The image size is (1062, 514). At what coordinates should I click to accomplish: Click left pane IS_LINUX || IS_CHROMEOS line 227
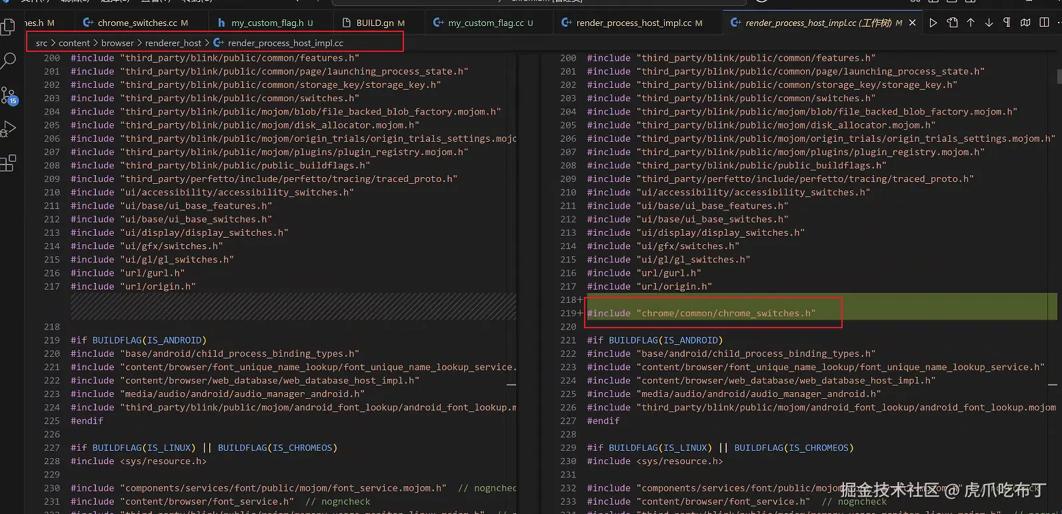tap(204, 448)
